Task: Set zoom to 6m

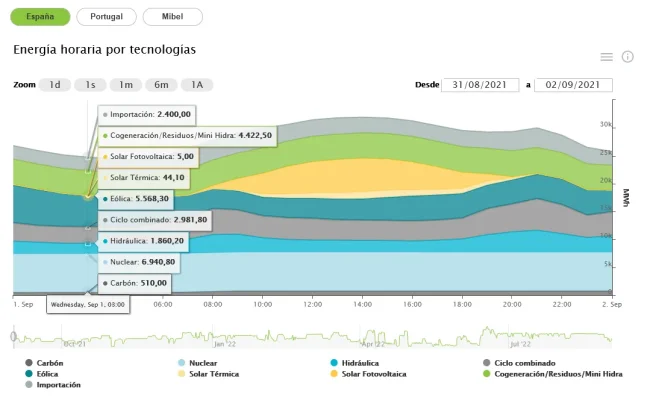Action: [161, 85]
